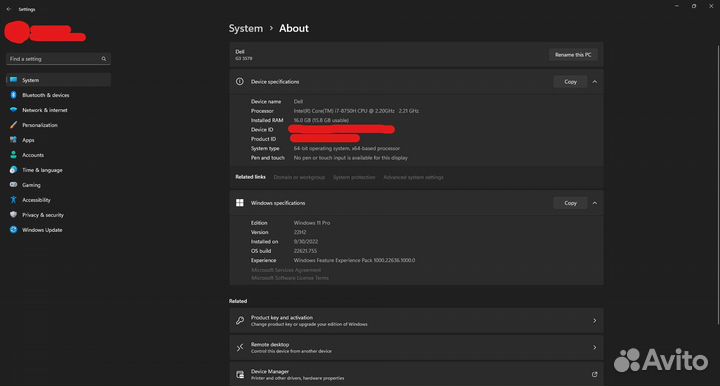720x386 pixels.
Task: Click the Bluetooth & devices icon
Action: [13, 95]
